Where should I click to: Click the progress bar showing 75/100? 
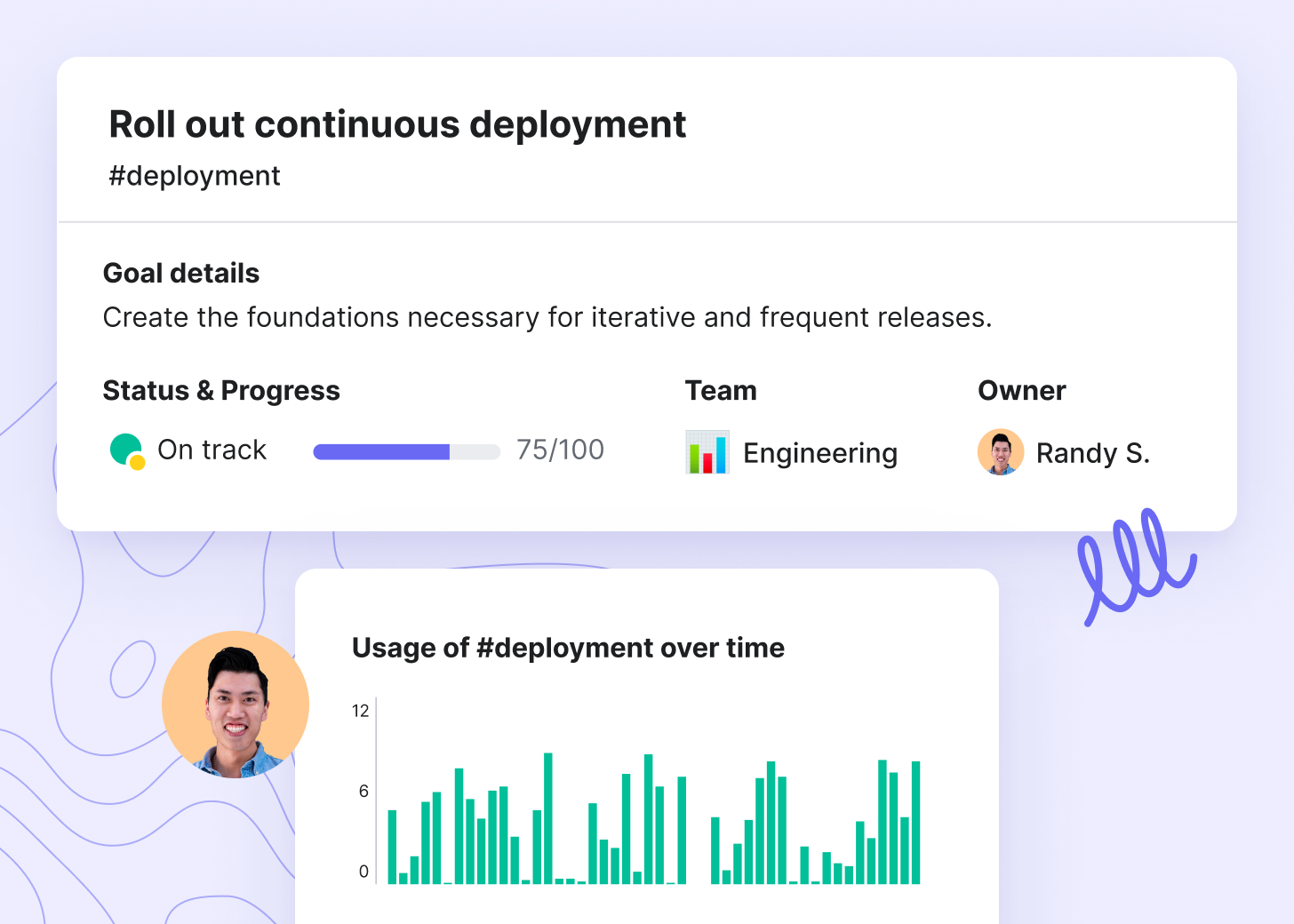tap(407, 451)
